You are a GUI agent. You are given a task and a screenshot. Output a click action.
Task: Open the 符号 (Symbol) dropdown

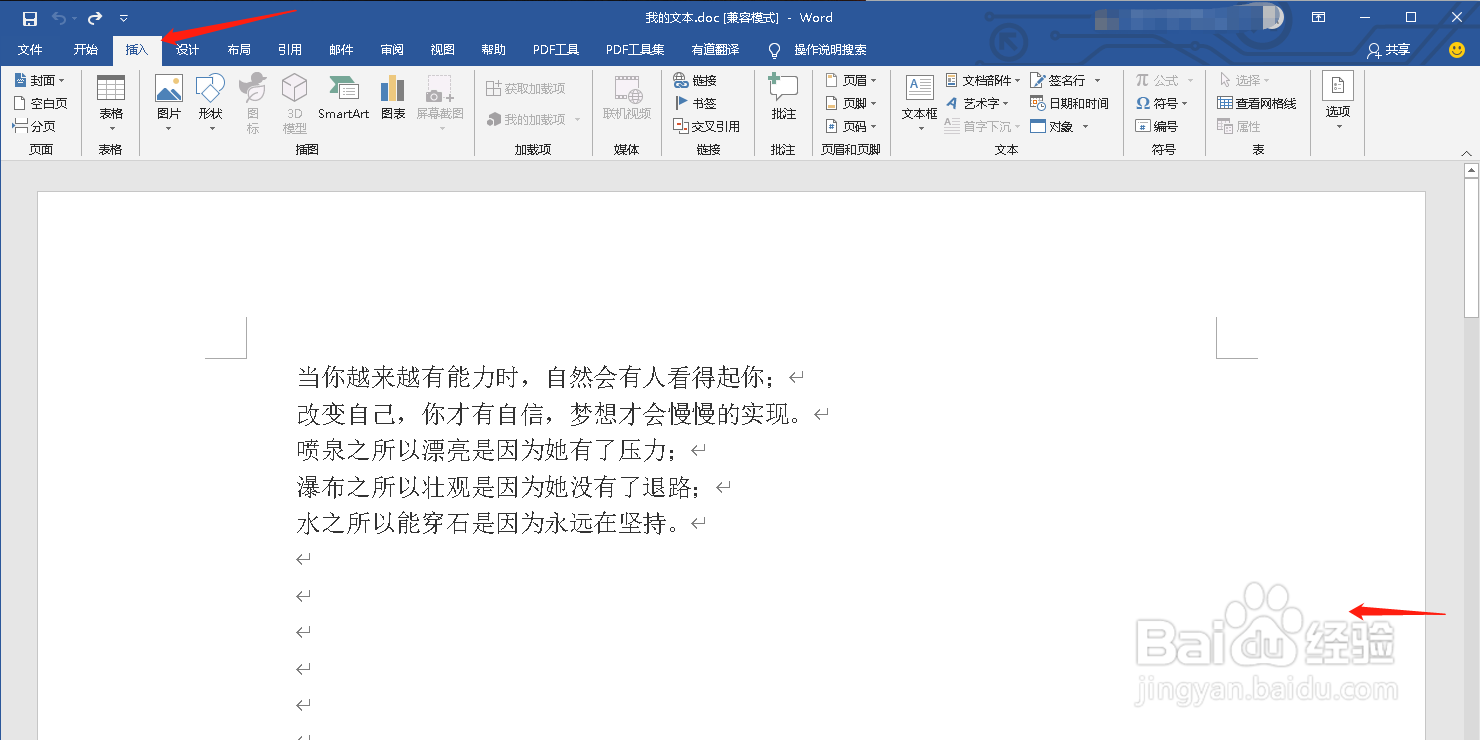coord(1162,103)
